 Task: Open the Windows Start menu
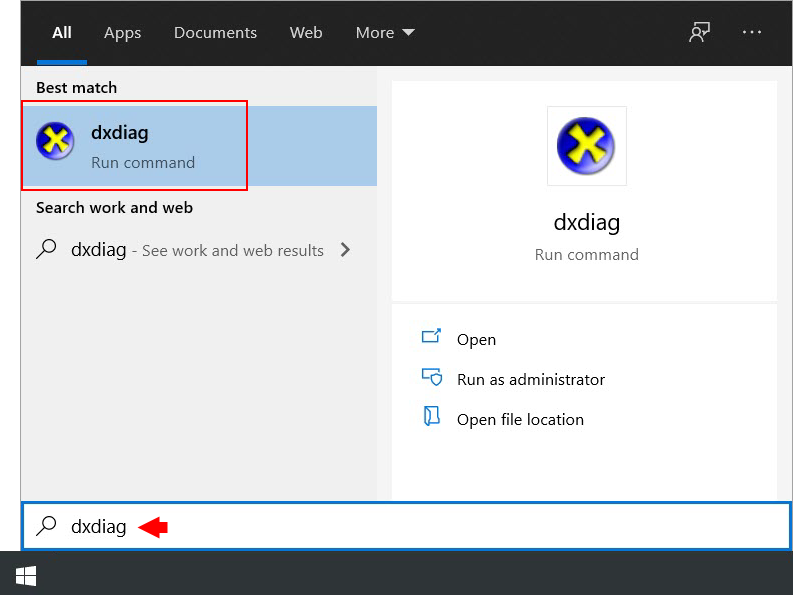pyautogui.click(x=26, y=575)
